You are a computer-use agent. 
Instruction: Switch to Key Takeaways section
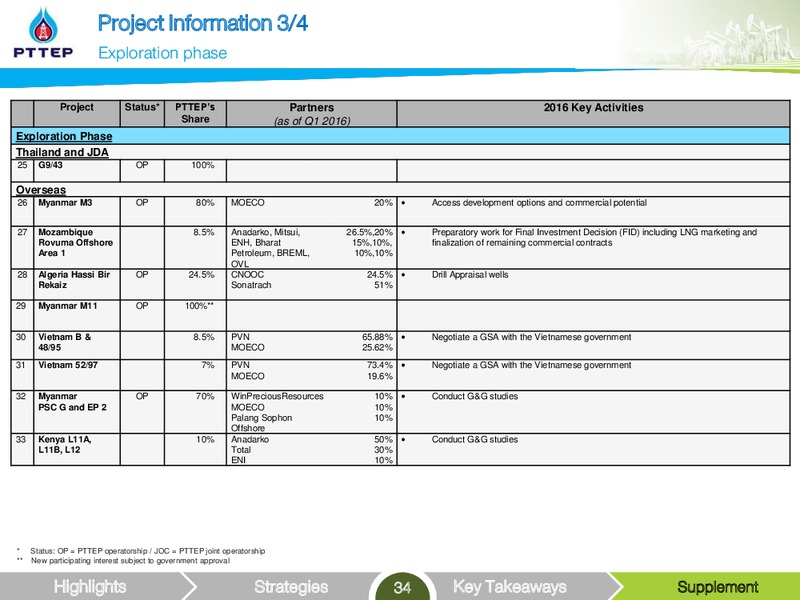click(510, 587)
